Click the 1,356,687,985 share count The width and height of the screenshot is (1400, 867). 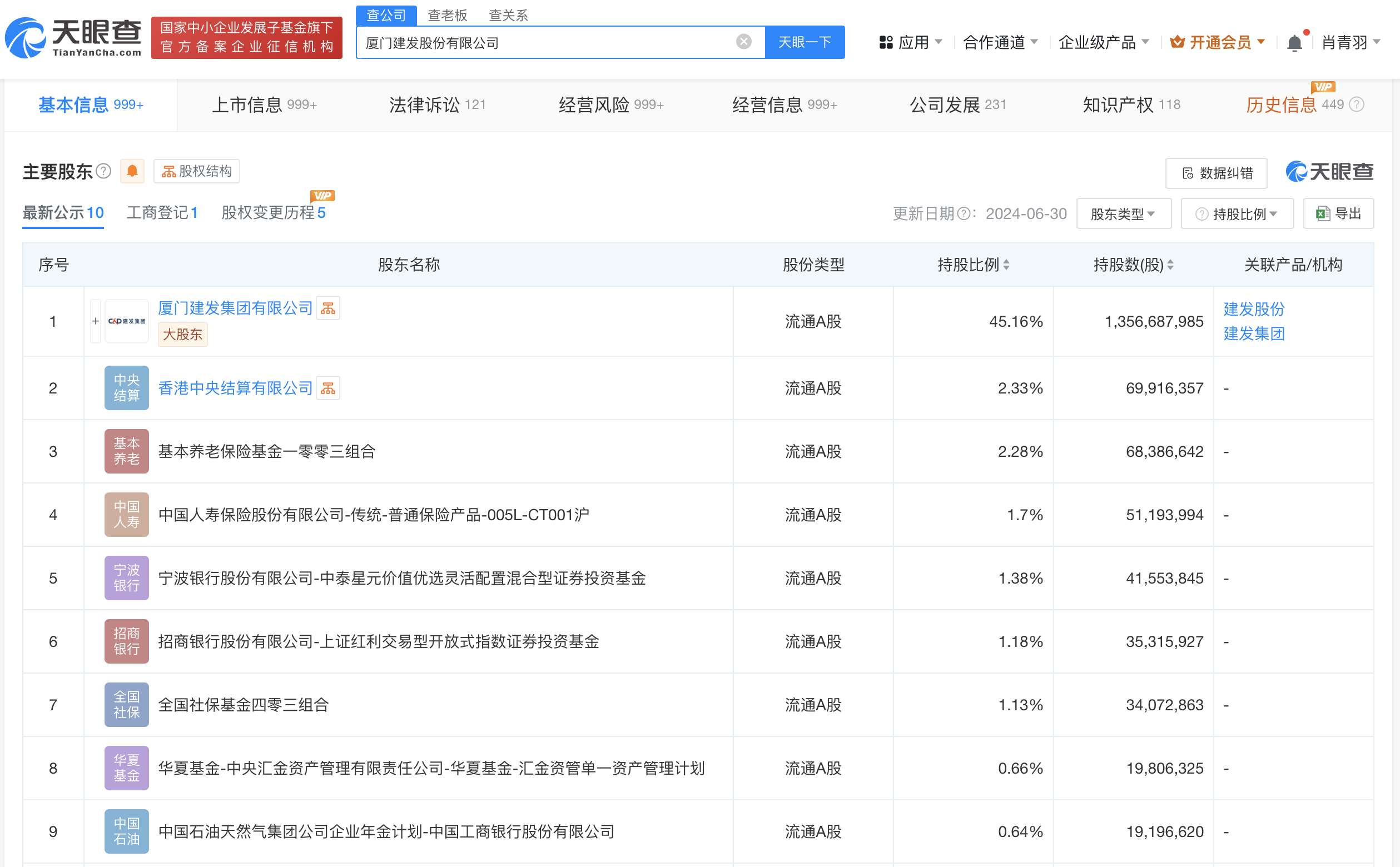click(1154, 321)
